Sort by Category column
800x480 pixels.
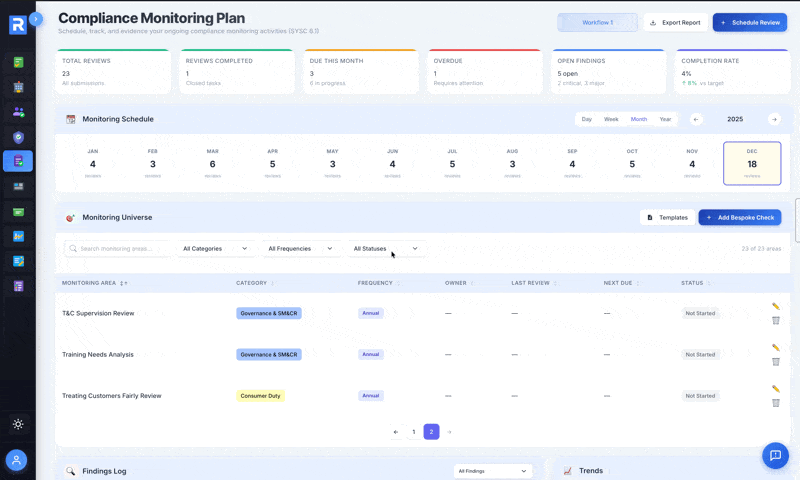255,283
